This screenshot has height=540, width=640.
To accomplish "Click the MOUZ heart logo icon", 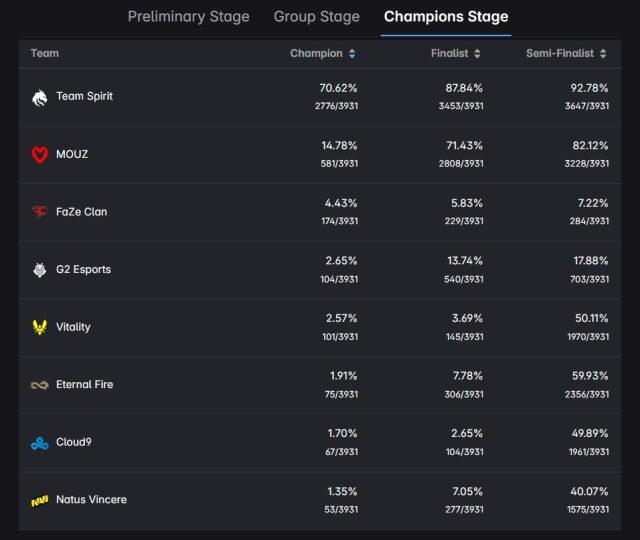I will click(x=39, y=154).
